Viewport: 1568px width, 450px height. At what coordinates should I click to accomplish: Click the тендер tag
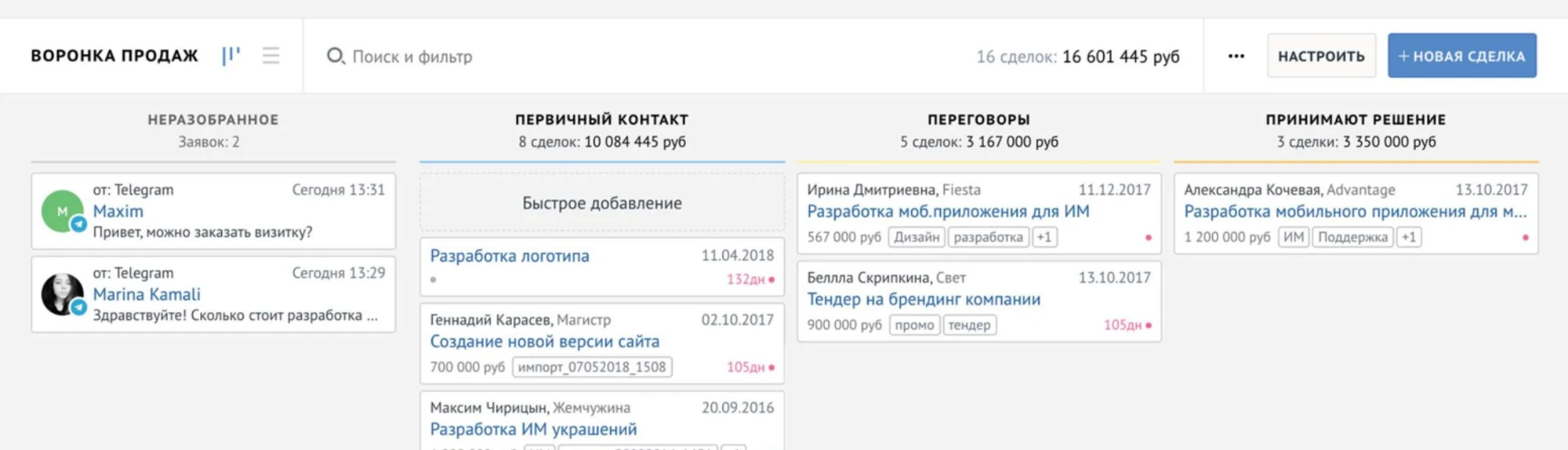969,325
